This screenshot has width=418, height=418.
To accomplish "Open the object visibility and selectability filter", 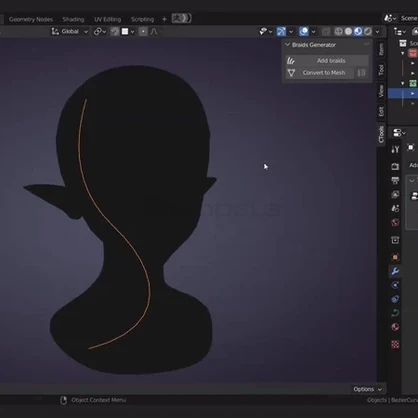I will tap(266, 31).
